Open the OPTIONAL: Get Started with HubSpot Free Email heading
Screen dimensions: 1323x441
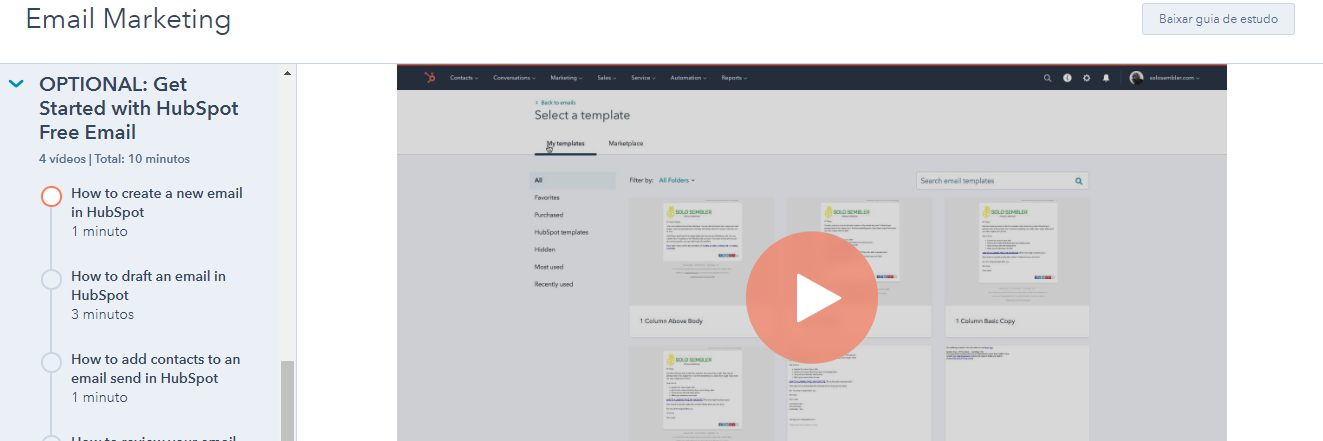pyautogui.click(x=139, y=108)
